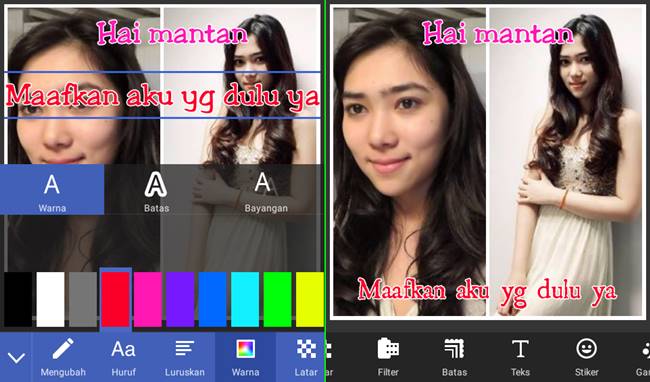
Task: Select the 'Maafkan aku yg dulu ya' text in left editor
Action: 162,96
